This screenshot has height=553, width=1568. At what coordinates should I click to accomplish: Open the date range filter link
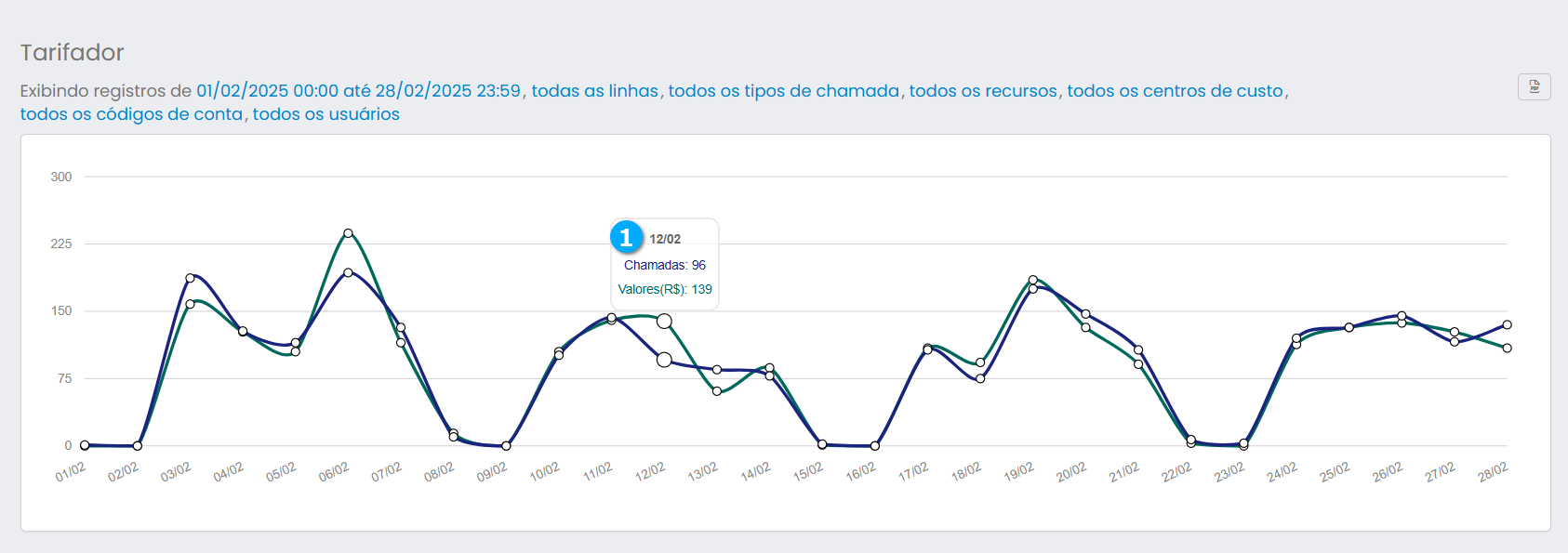click(x=358, y=91)
